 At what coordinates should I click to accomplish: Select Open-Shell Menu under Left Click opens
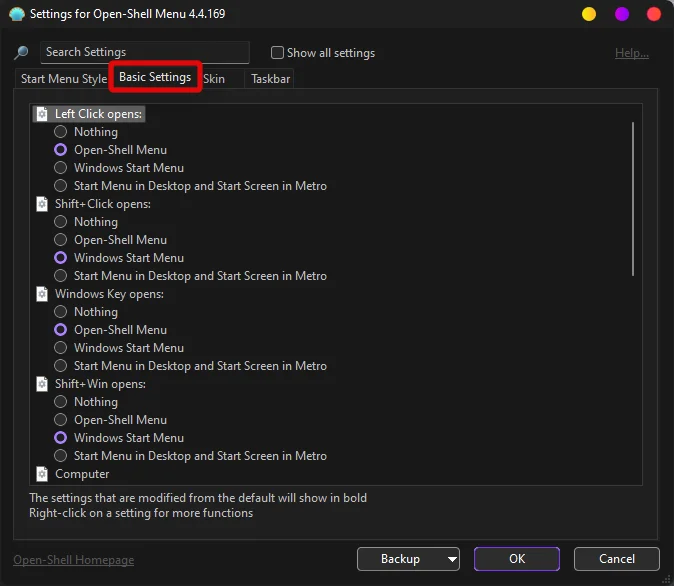click(x=61, y=150)
